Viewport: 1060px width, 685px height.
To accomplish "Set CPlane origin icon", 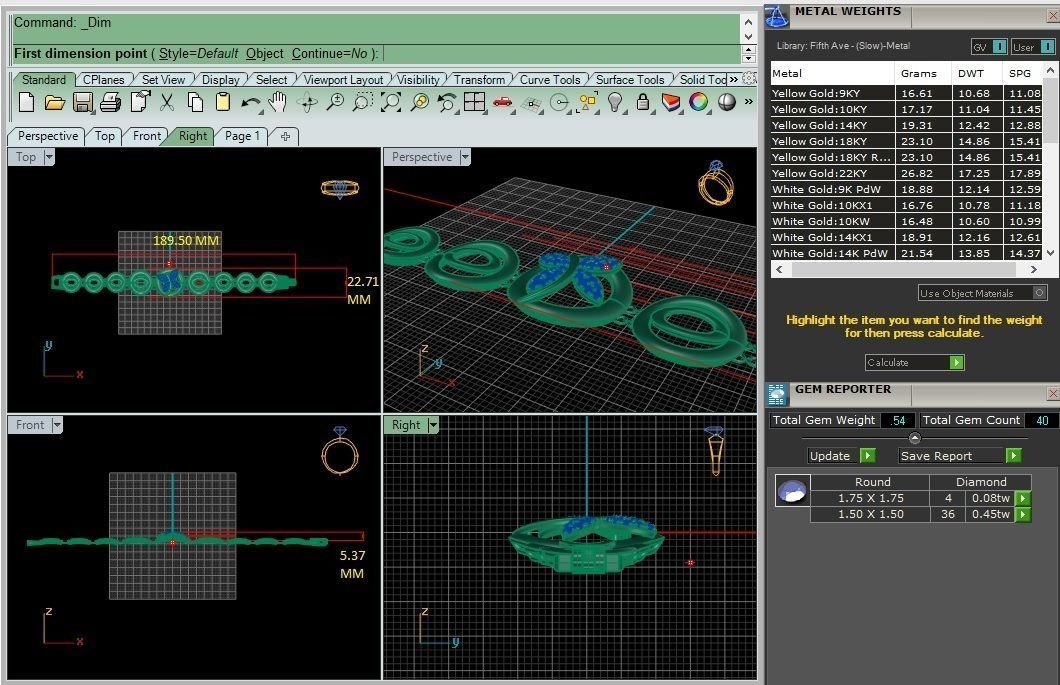I will [531, 104].
